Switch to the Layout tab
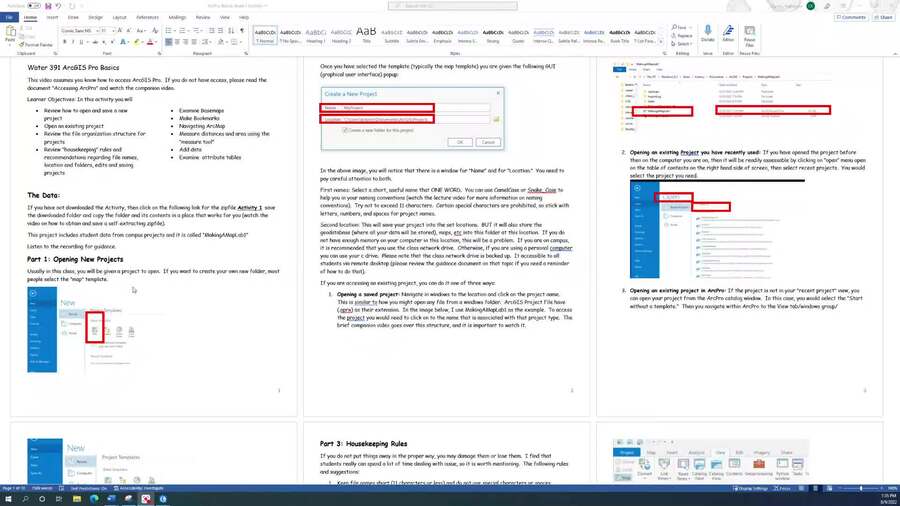 tap(119, 17)
